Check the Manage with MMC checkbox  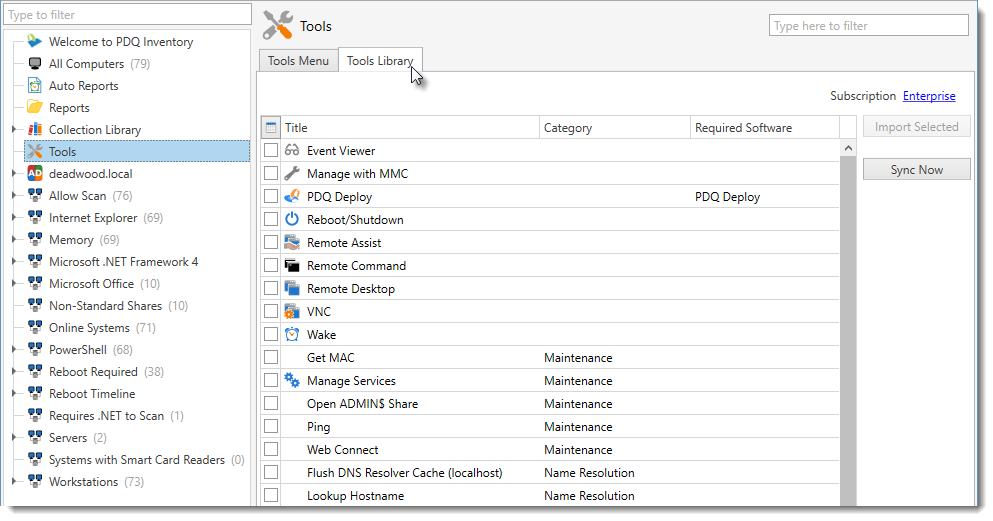[271, 173]
